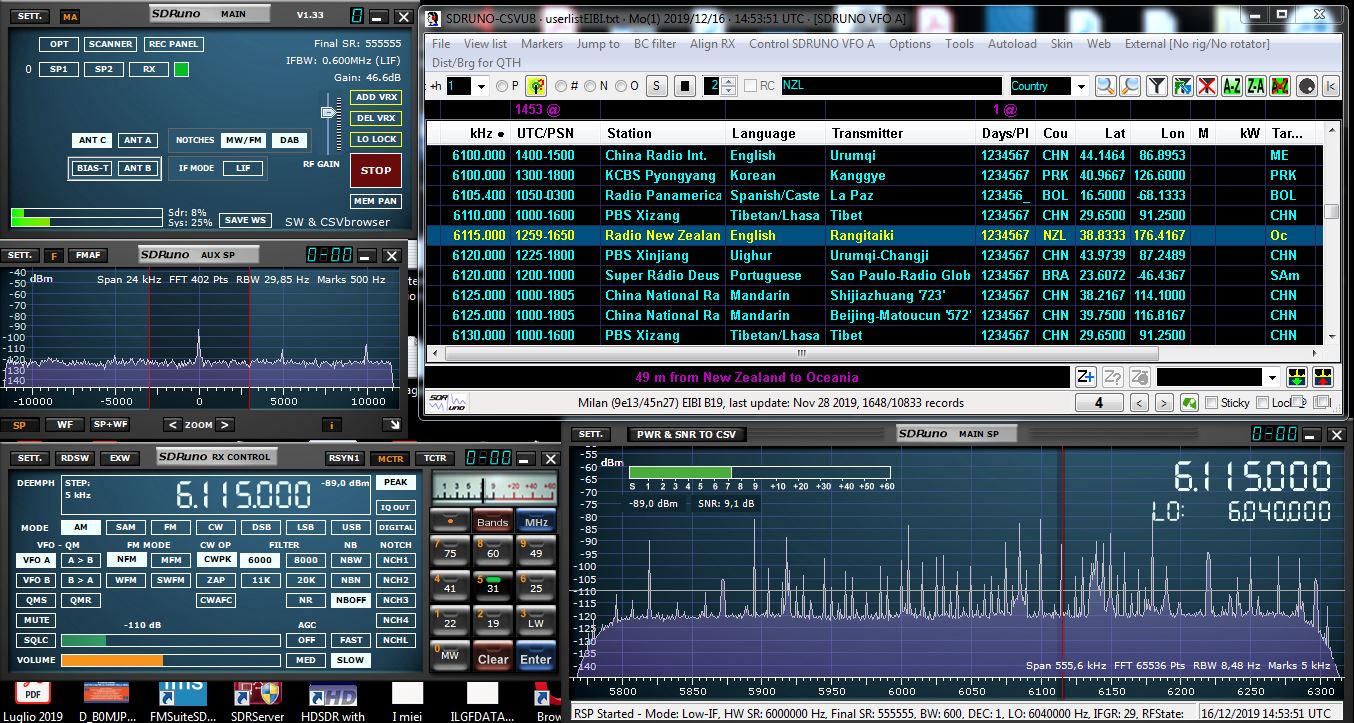Click the S button in CSV toolbar
Screen dimensions: 1354x723
(x=655, y=86)
